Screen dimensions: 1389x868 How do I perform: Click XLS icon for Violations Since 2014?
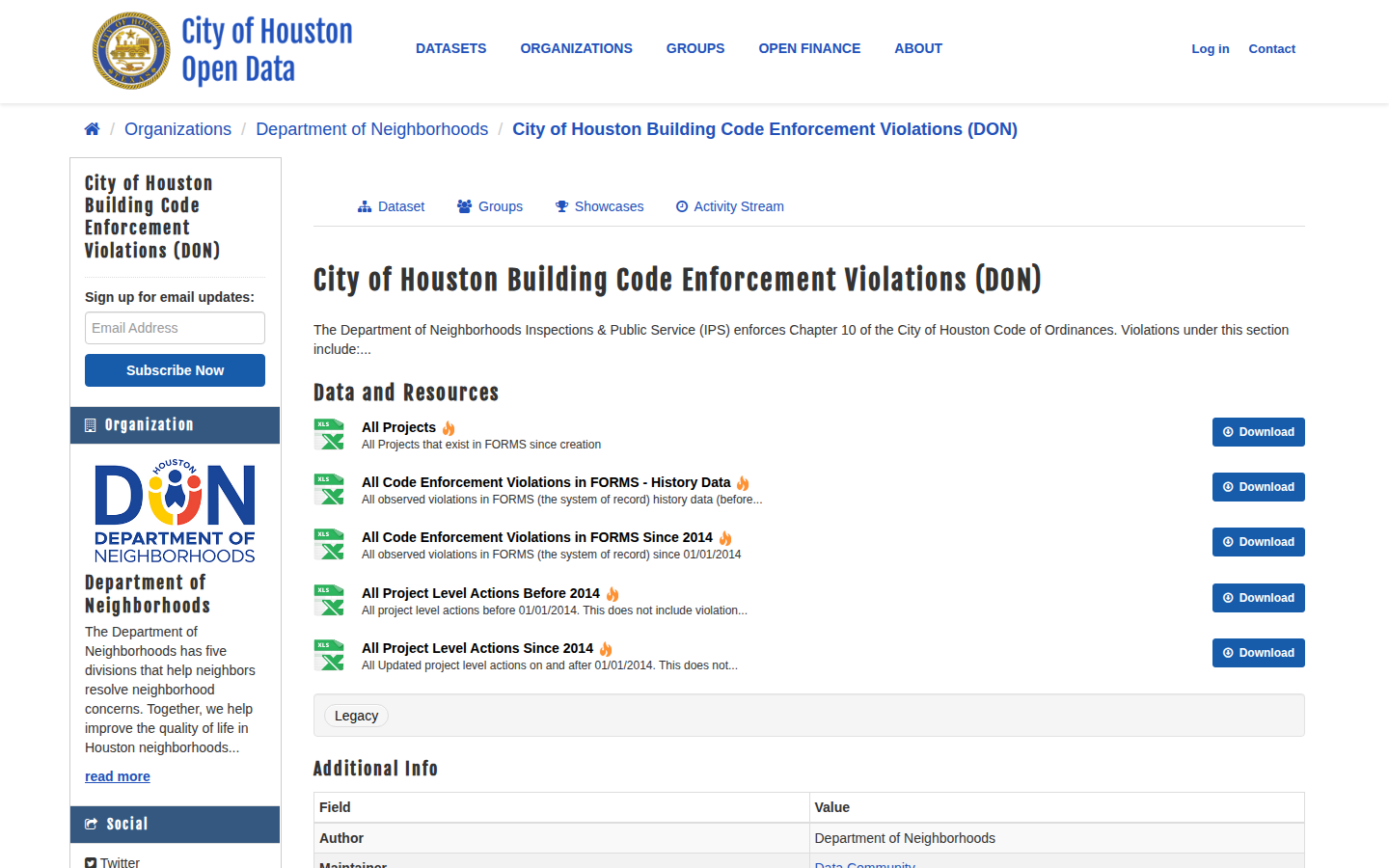click(x=329, y=544)
